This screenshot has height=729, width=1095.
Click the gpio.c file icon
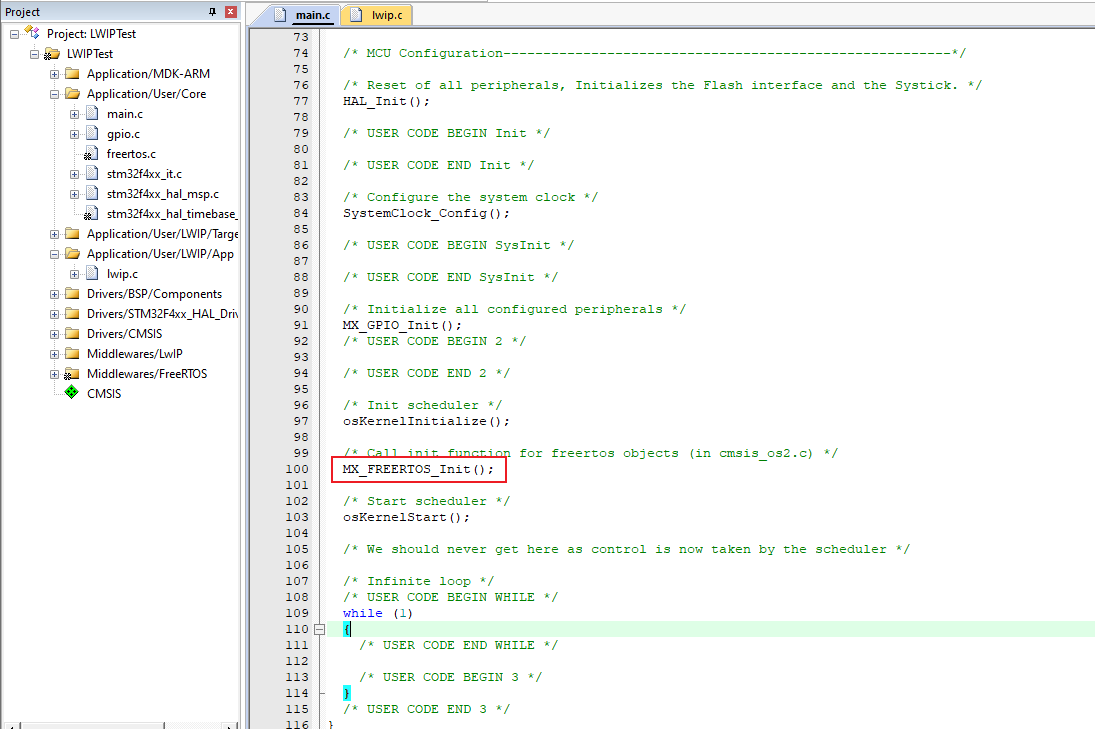click(x=90, y=133)
